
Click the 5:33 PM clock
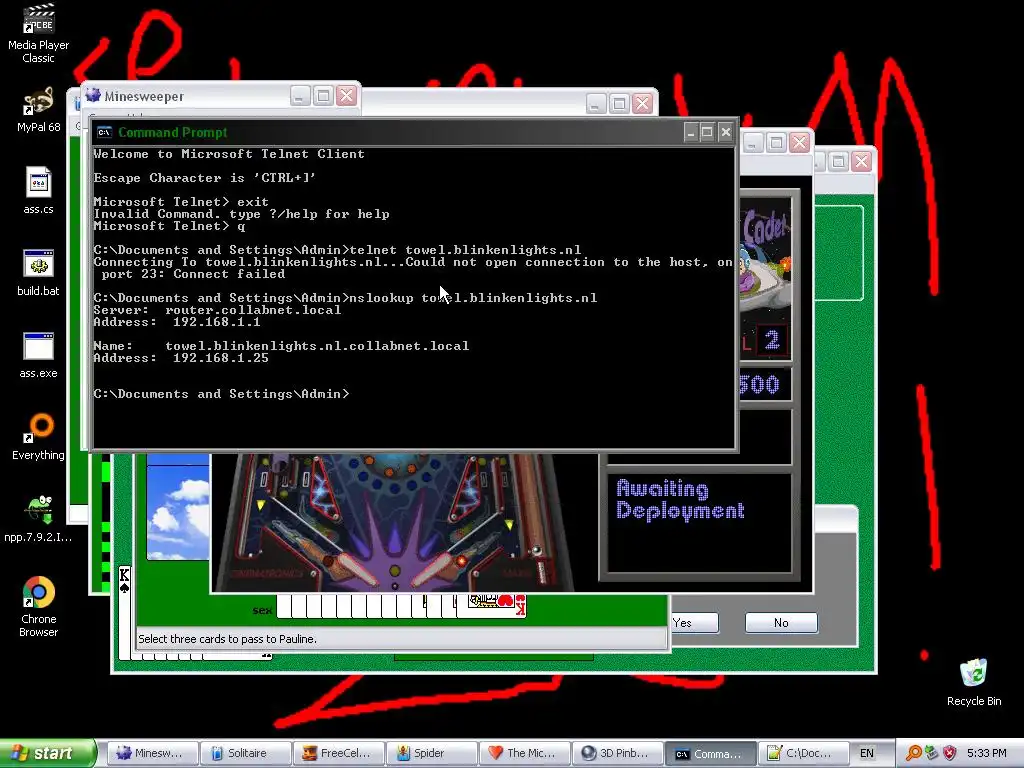pyautogui.click(x=987, y=753)
